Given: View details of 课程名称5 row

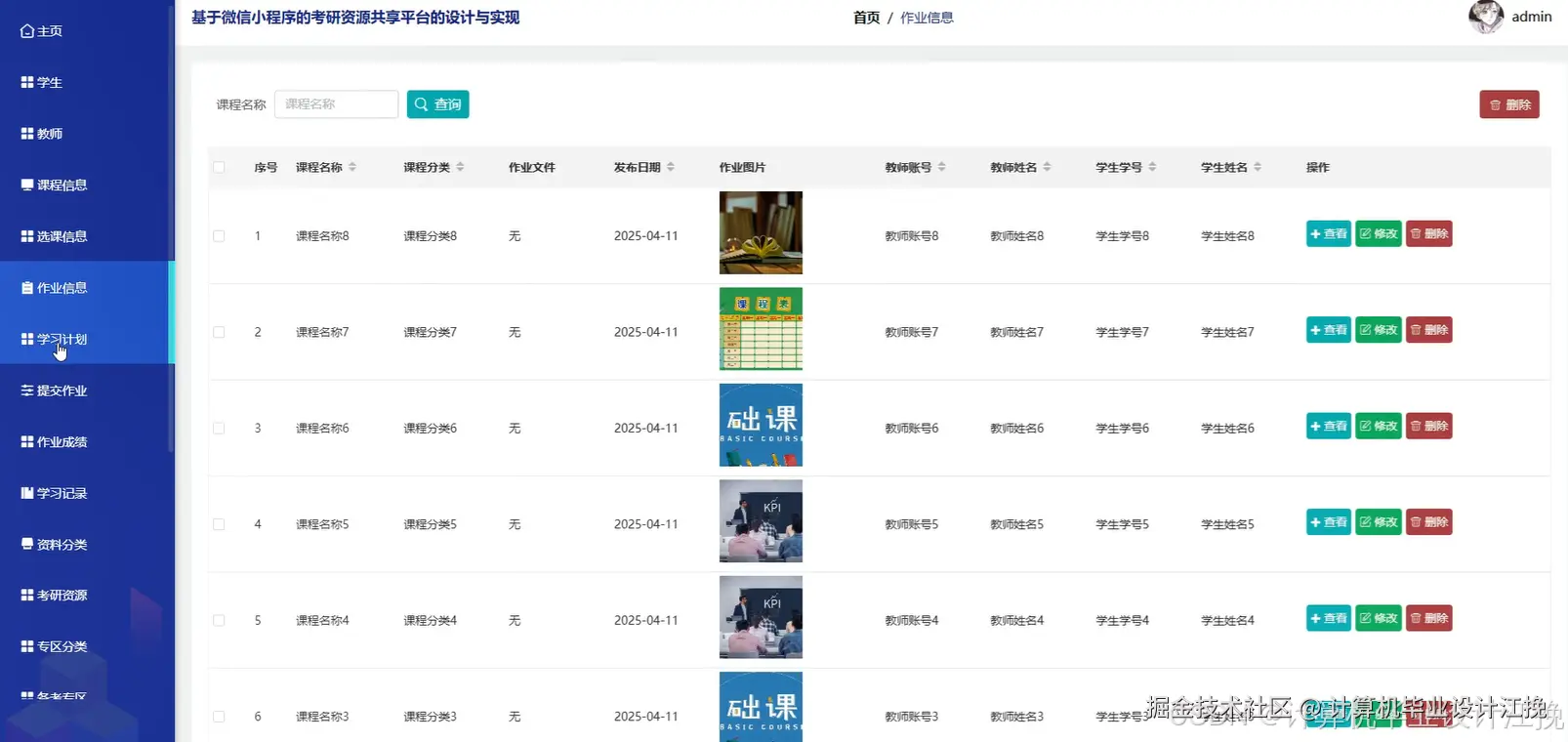Looking at the screenshot, I should [x=1328, y=522].
